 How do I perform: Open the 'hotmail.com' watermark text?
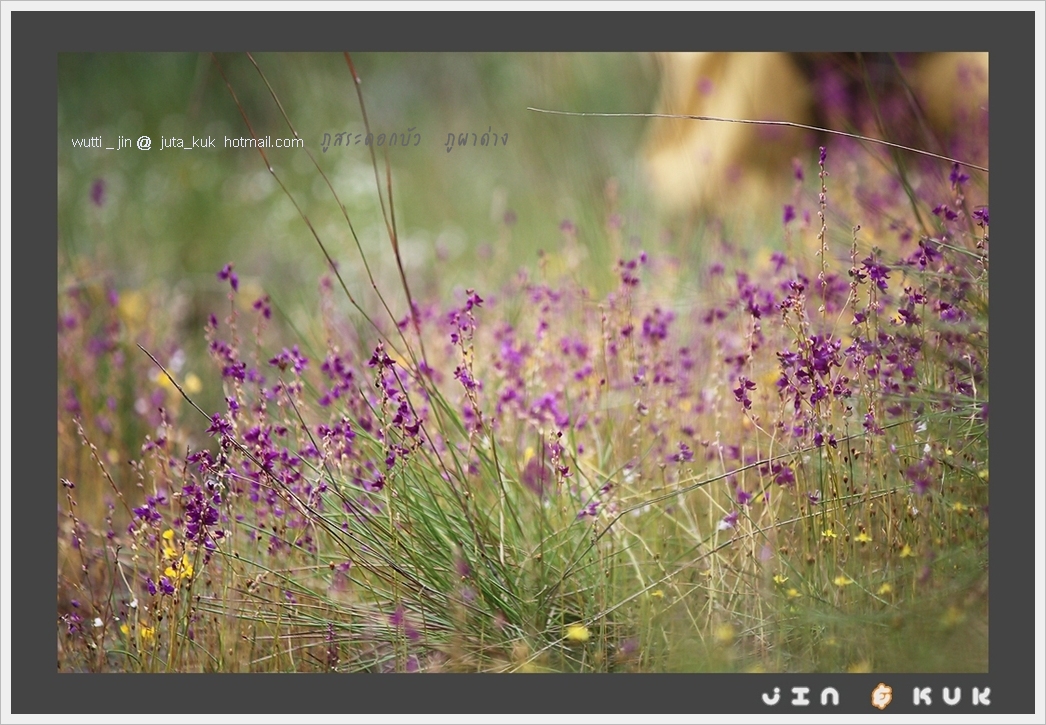[263, 143]
